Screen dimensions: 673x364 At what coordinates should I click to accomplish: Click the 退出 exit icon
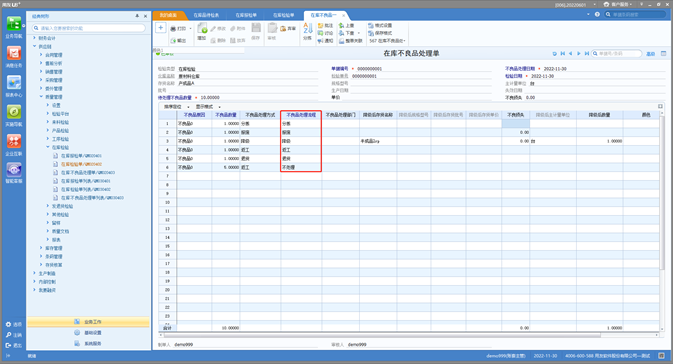pos(8,345)
